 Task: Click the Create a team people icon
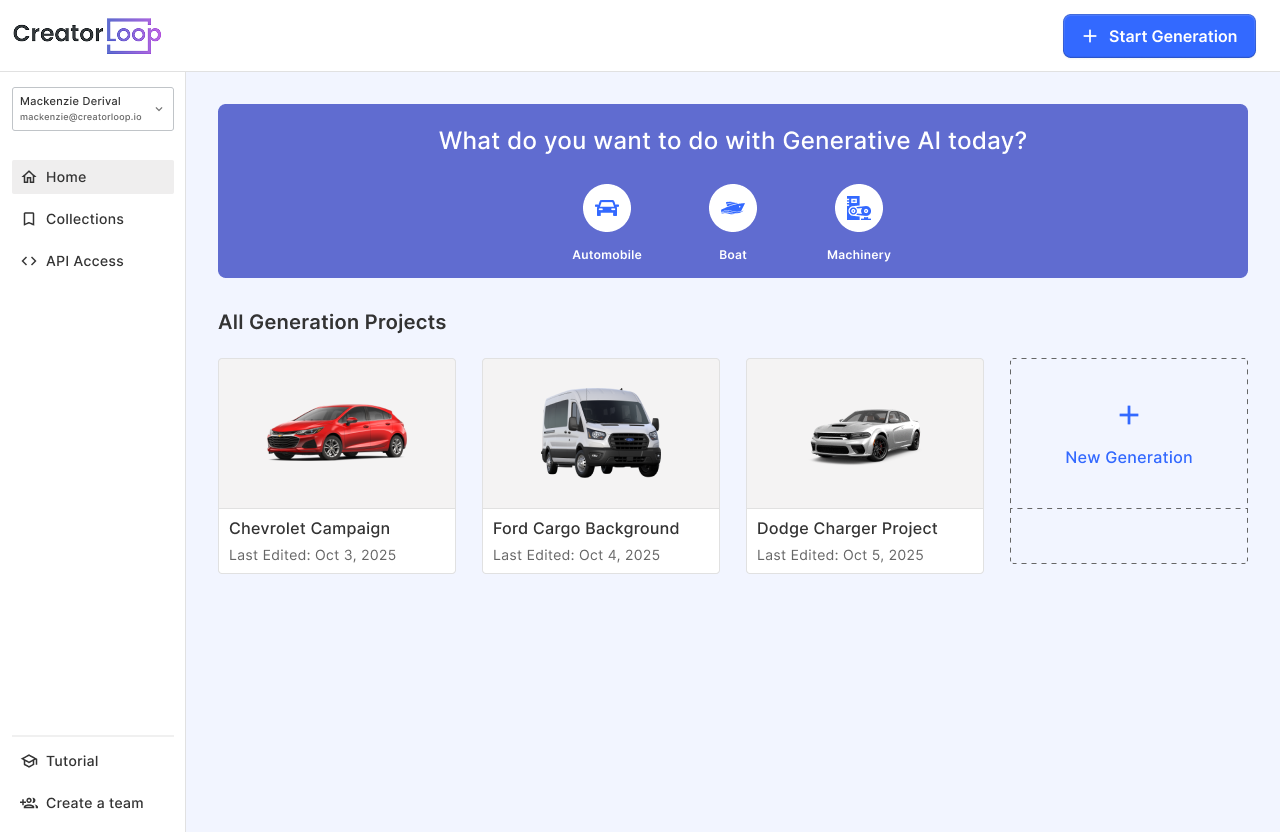point(29,803)
